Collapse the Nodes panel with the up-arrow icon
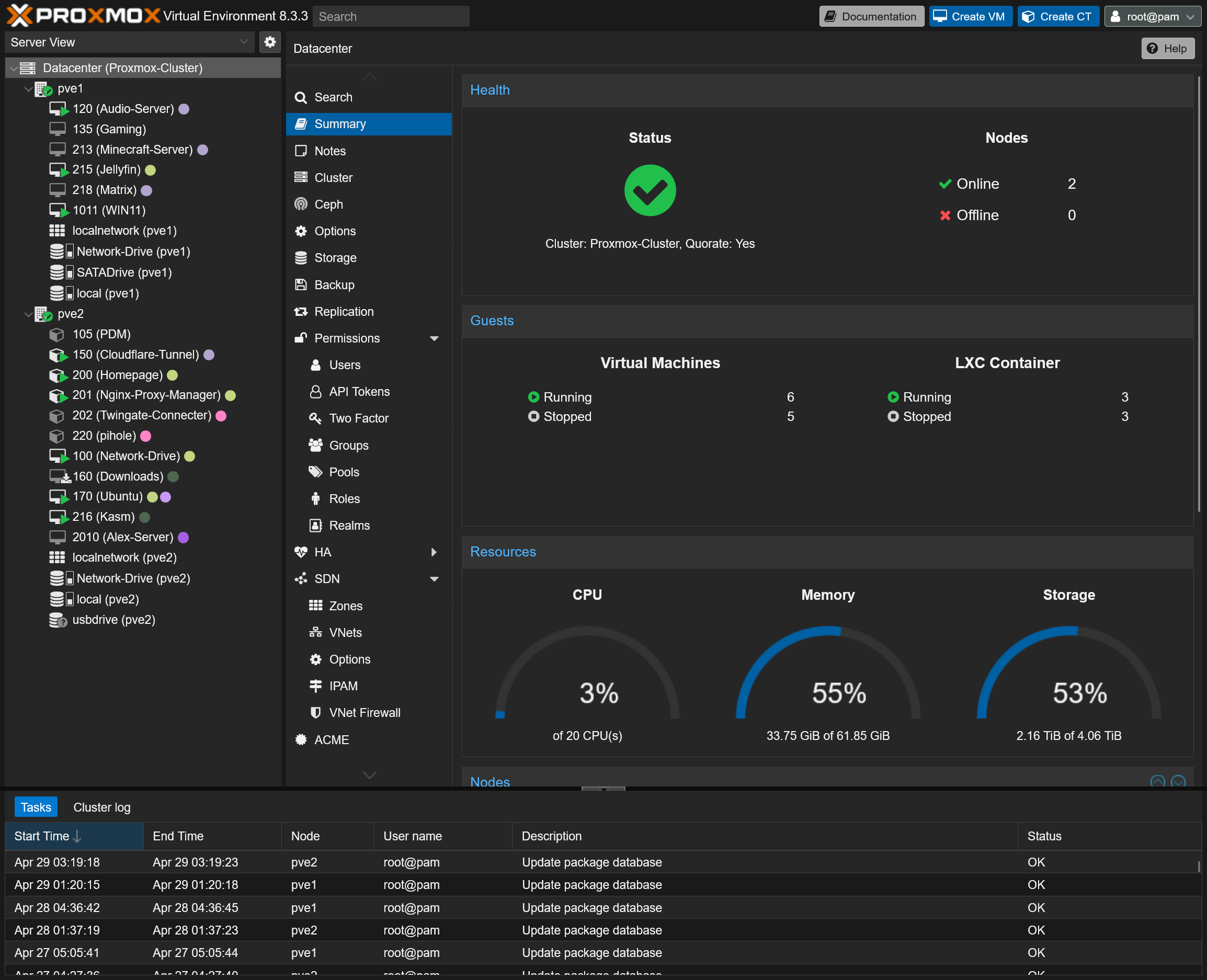The width and height of the screenshot is (1207, 980). [x=1157, y=781]
